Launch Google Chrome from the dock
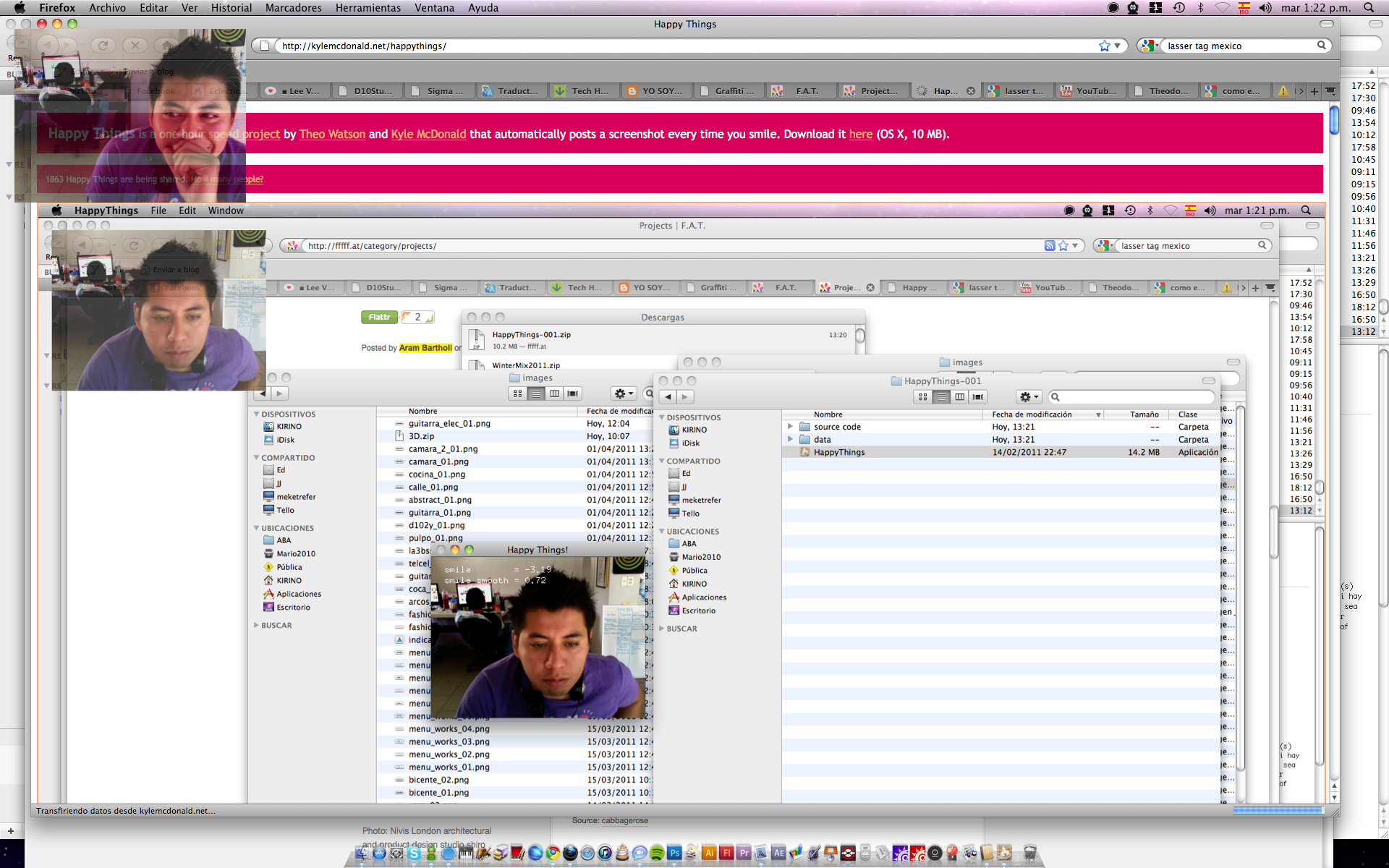This screenshot has width=1389, height=868. click(x=553, y=854)
